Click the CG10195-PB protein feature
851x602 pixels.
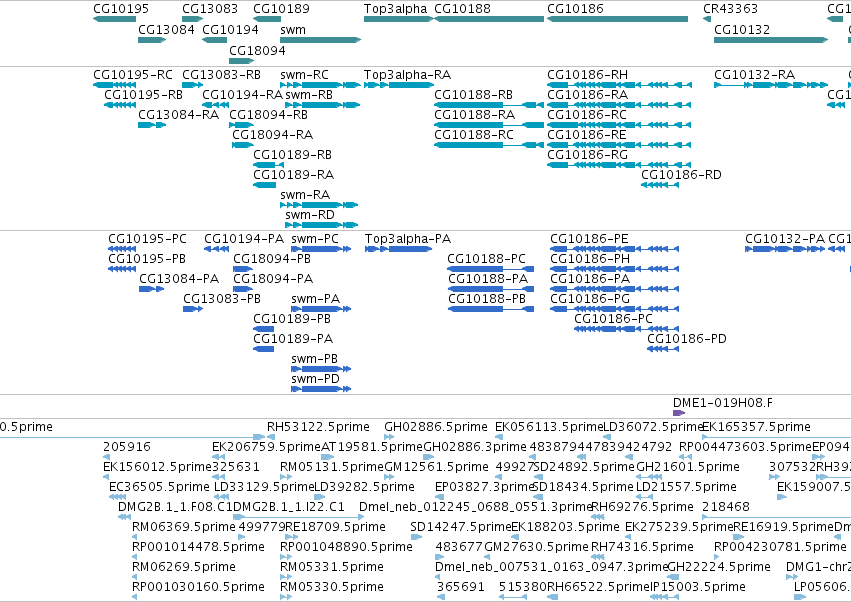[x=122, y=269]
